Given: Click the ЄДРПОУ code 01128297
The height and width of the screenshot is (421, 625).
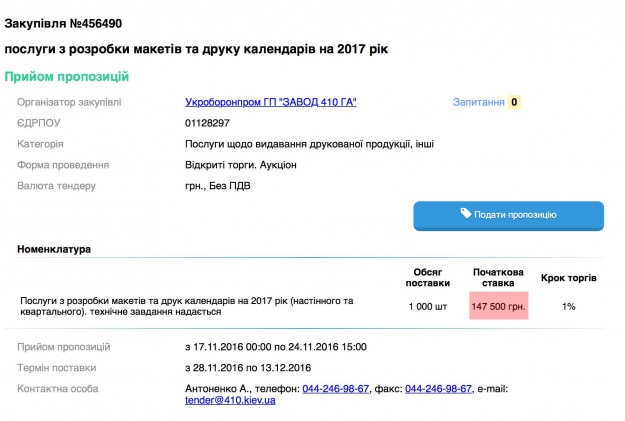Looking at the screenshot, I should coord(208,123).
